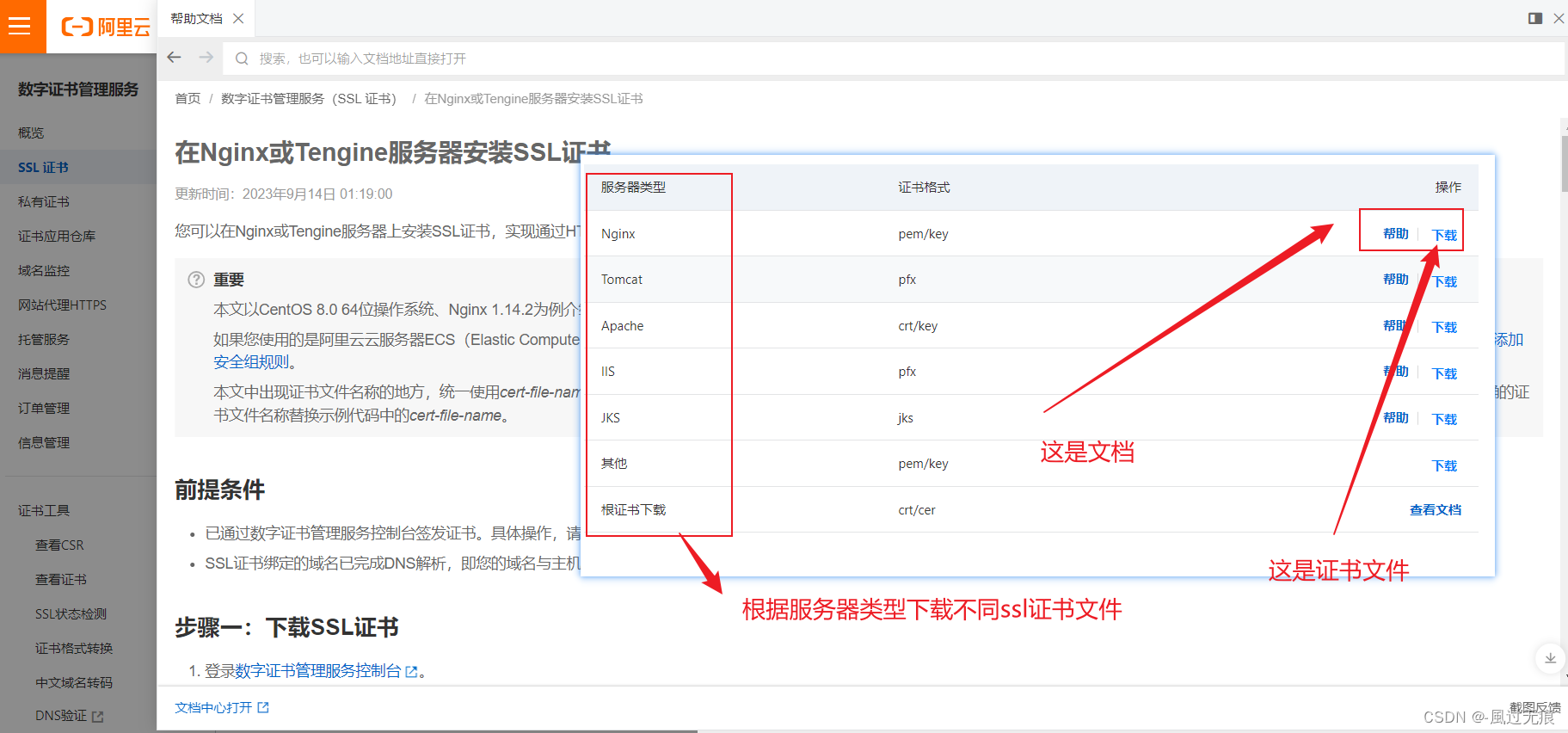
Task: Toggle the panel dock layout icon
Action: (1535, 18)
